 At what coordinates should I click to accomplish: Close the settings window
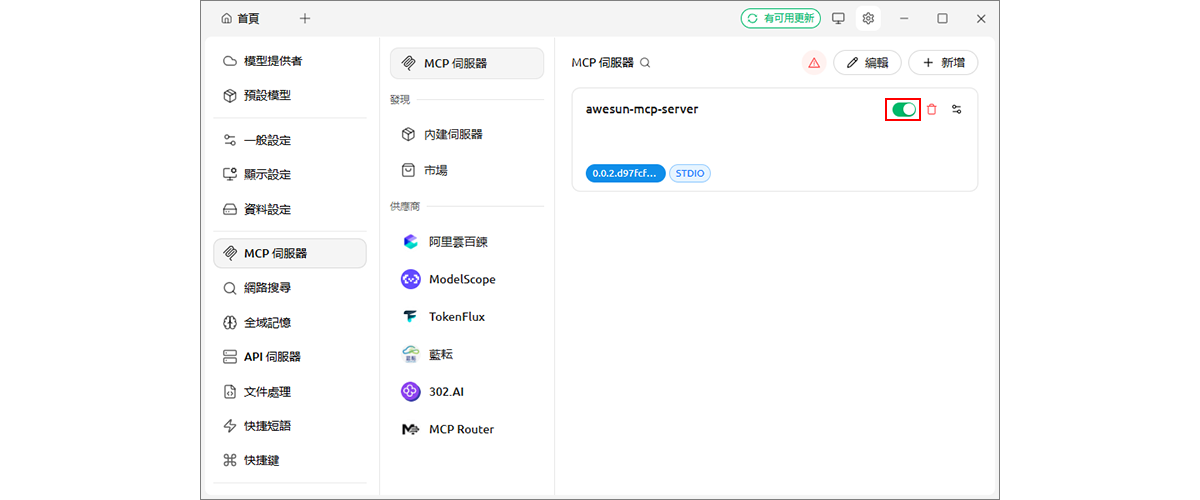click(981, 18)
